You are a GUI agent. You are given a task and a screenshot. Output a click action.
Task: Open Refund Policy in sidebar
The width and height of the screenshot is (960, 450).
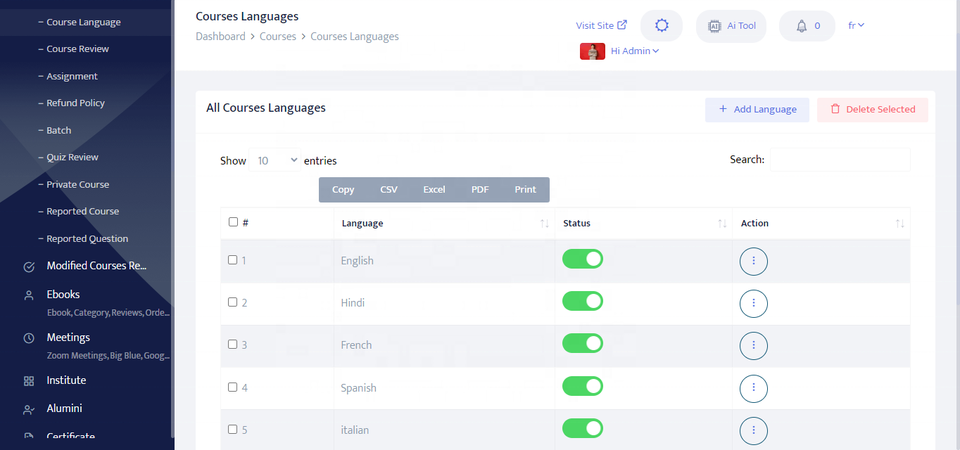tap(75, 103)
